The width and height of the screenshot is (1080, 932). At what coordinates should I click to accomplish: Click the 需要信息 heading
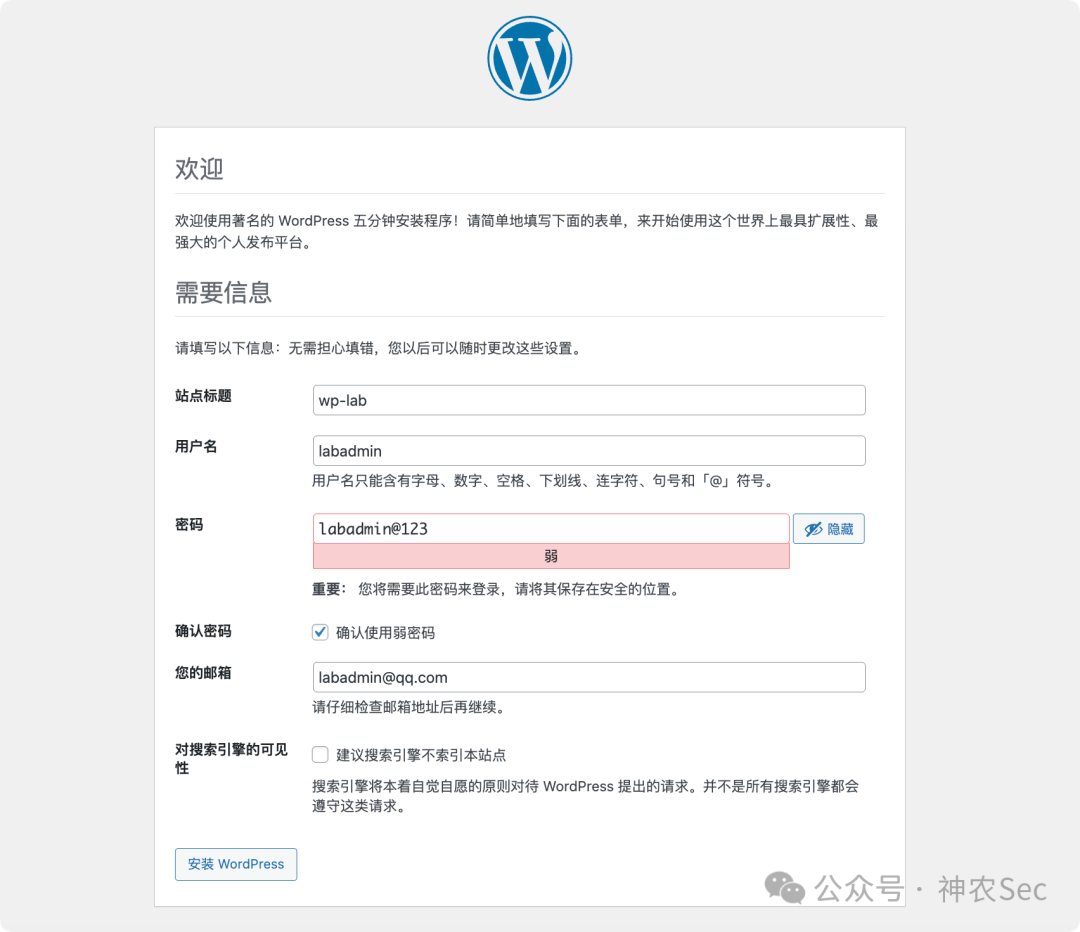pos(223,292)
